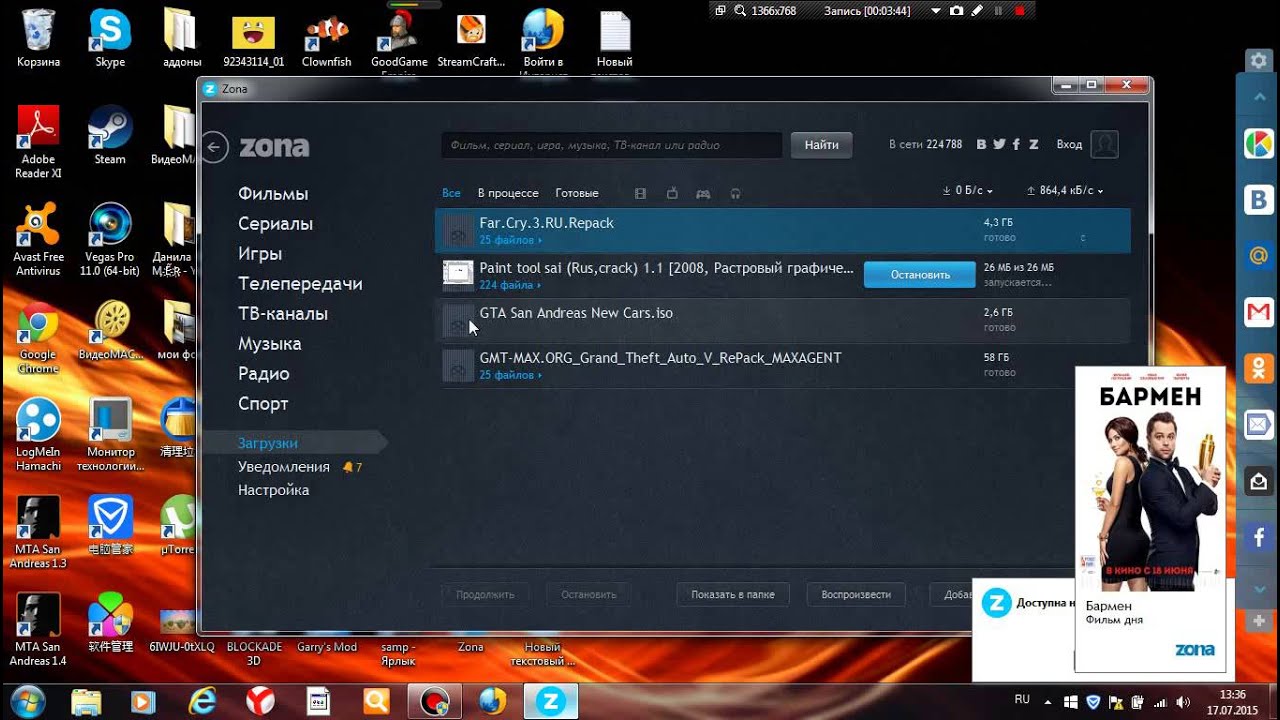Filter downloads by music headphones icon
1280x720 pixels.
coord(736,193)
